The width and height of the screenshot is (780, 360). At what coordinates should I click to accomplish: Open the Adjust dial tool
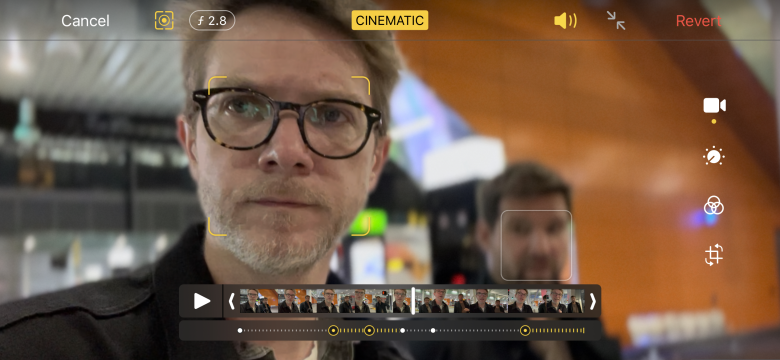(x=714, y=156)
